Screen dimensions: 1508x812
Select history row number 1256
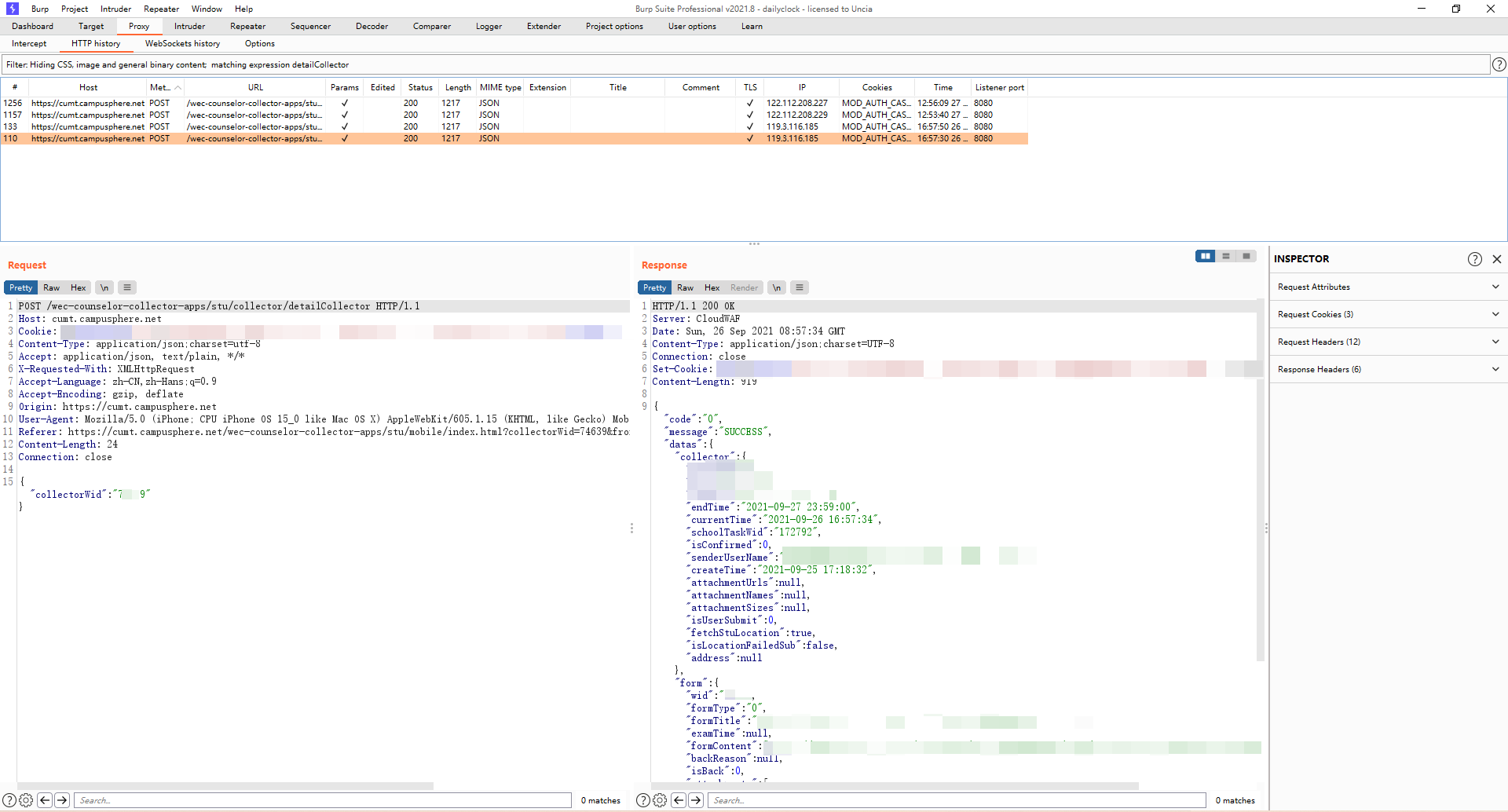pos(514,103)
